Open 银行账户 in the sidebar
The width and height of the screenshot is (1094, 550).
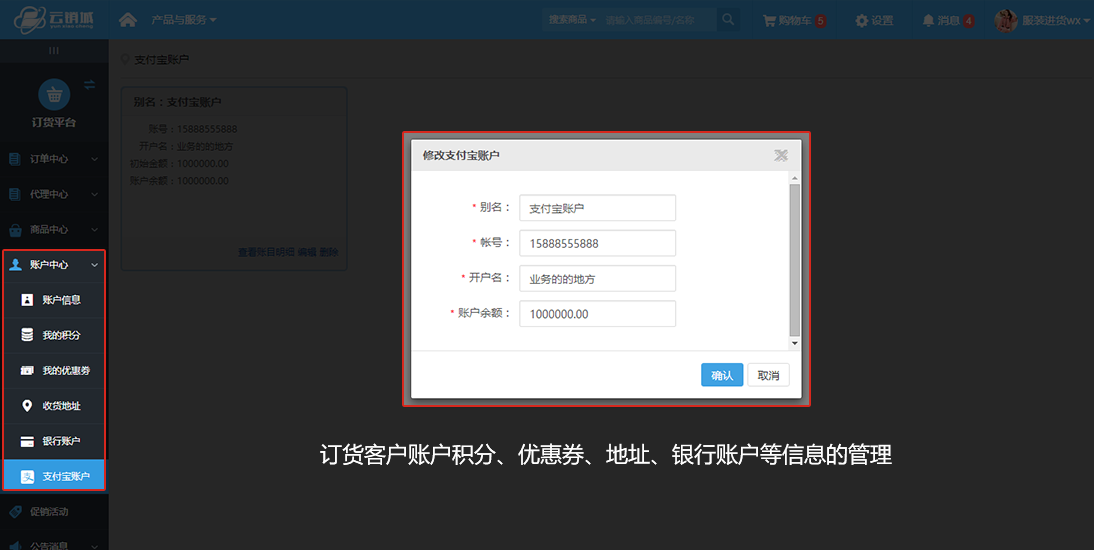pyautogui.click(x=54, y=441)
